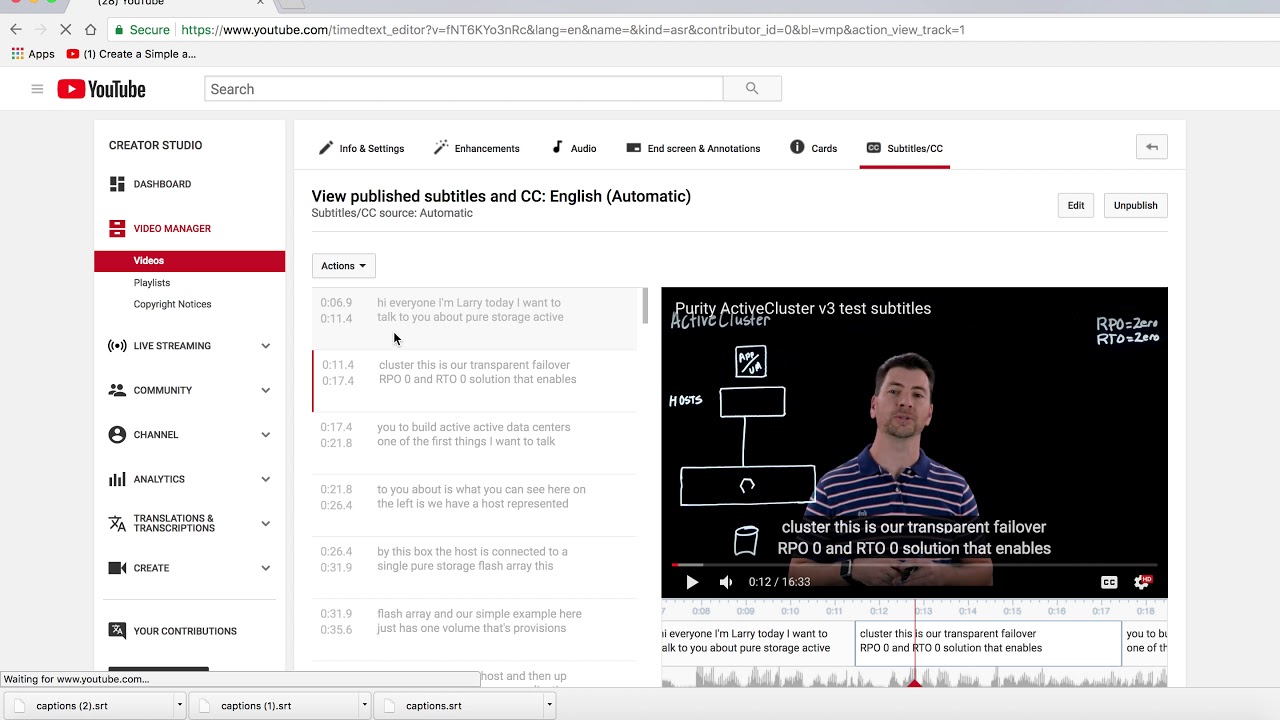This screenshot has width=1280, height=720.
Task: Click the music note Audio icon
Action: tap(557, 147)
